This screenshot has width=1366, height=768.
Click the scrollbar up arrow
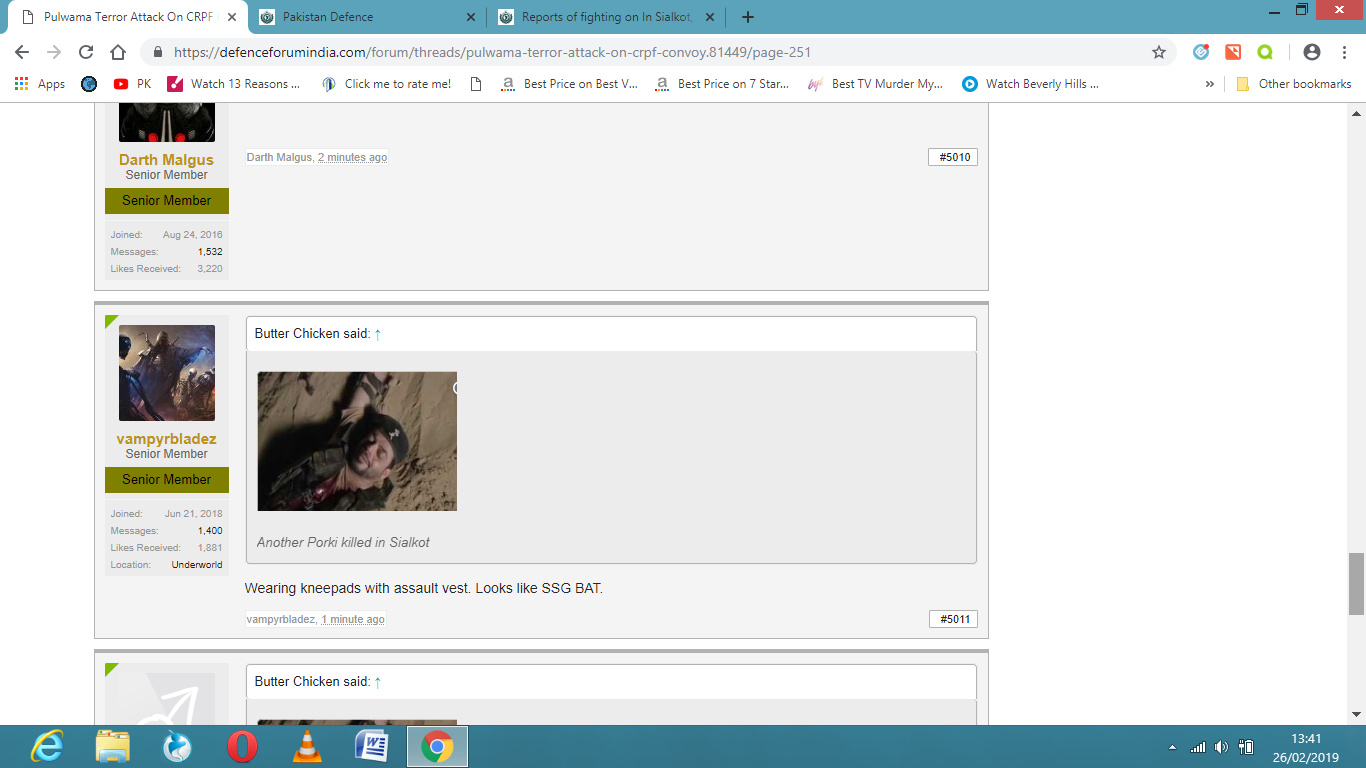1357,111
